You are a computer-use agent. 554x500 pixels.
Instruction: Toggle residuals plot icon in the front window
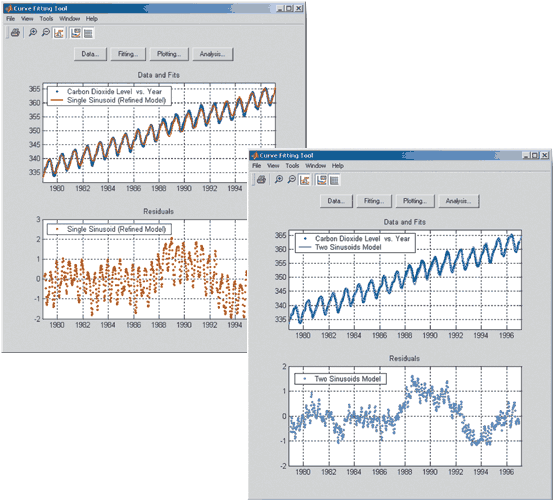coord(322,180)
